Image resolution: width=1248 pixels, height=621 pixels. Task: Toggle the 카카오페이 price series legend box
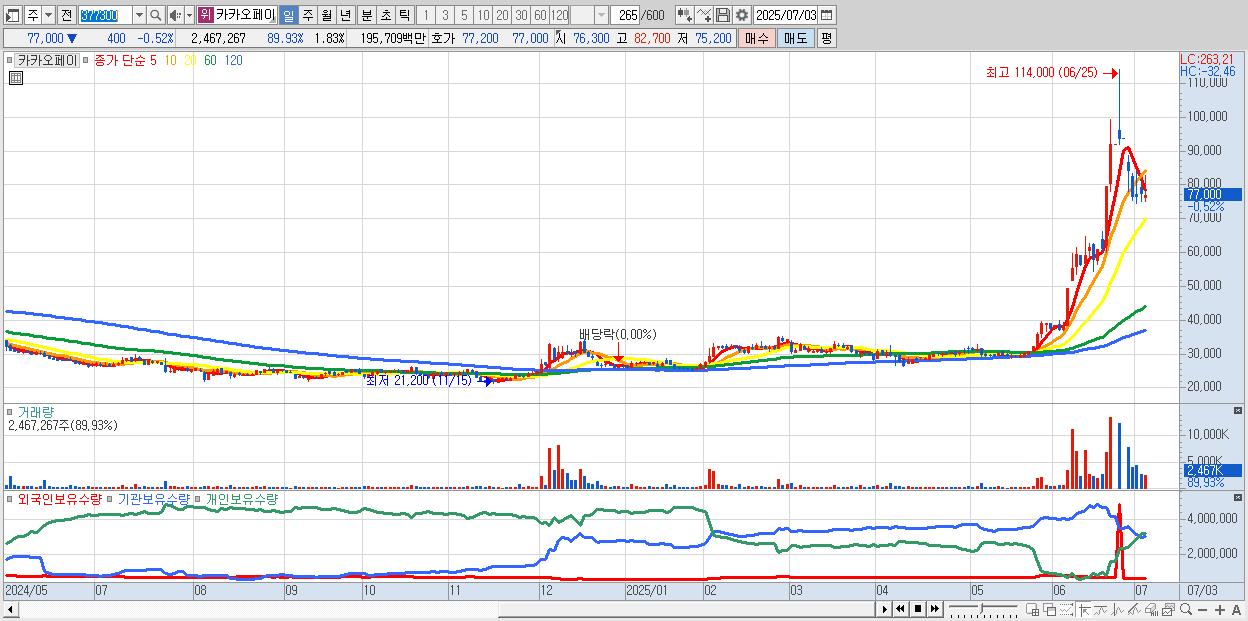point(12,60)
